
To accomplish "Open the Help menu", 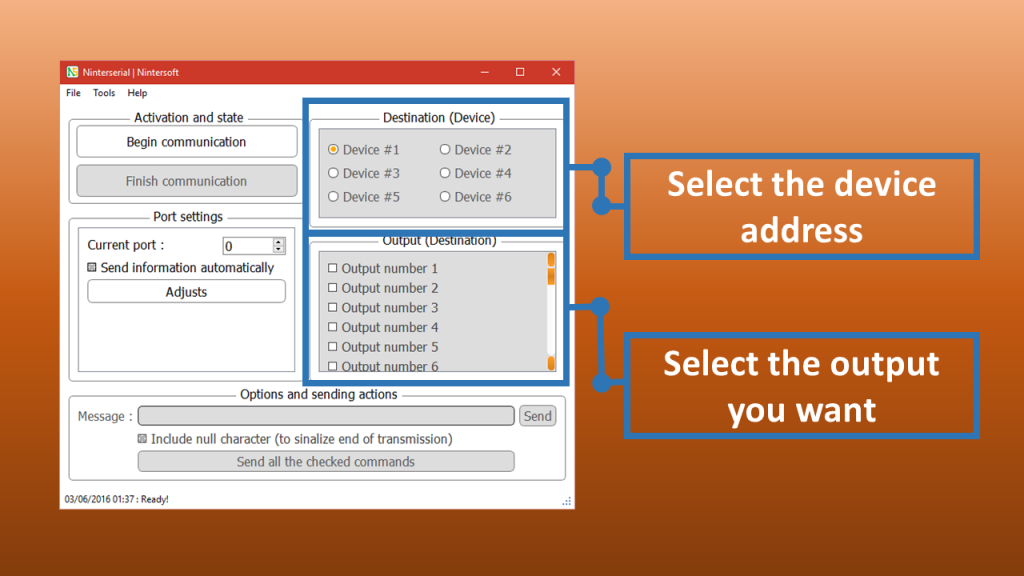I will click(137, 93).
